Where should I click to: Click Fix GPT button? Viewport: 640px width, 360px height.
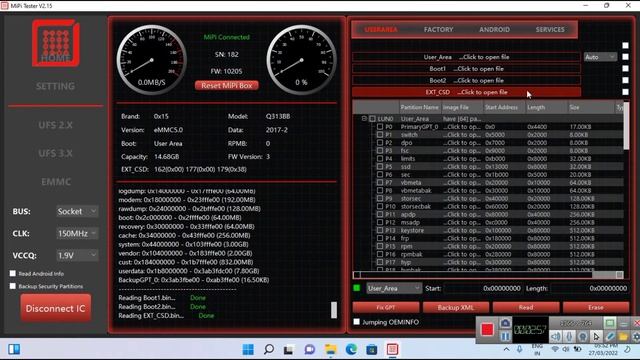coord(386,307)
